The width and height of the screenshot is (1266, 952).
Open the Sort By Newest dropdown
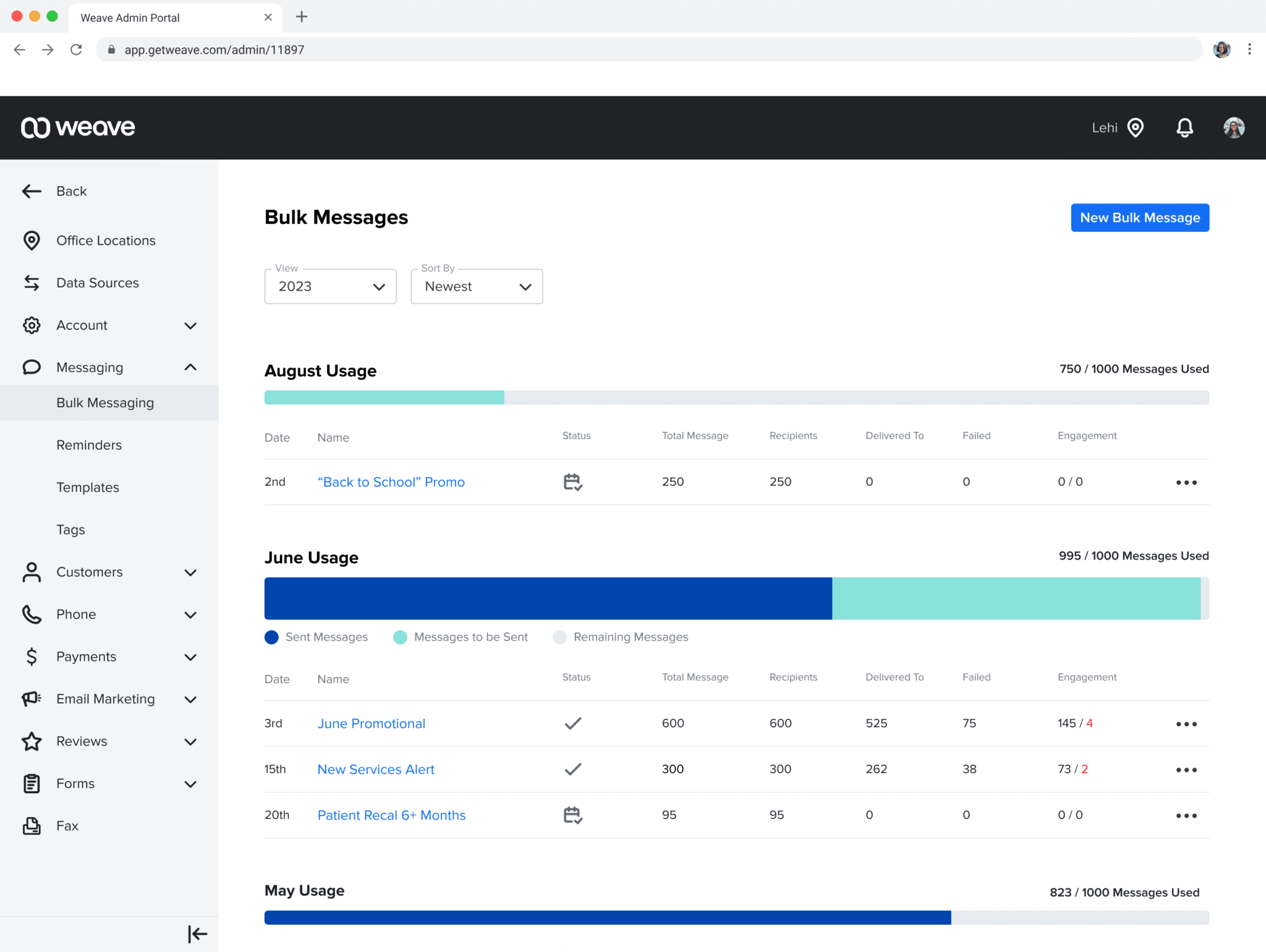(476, 287)
